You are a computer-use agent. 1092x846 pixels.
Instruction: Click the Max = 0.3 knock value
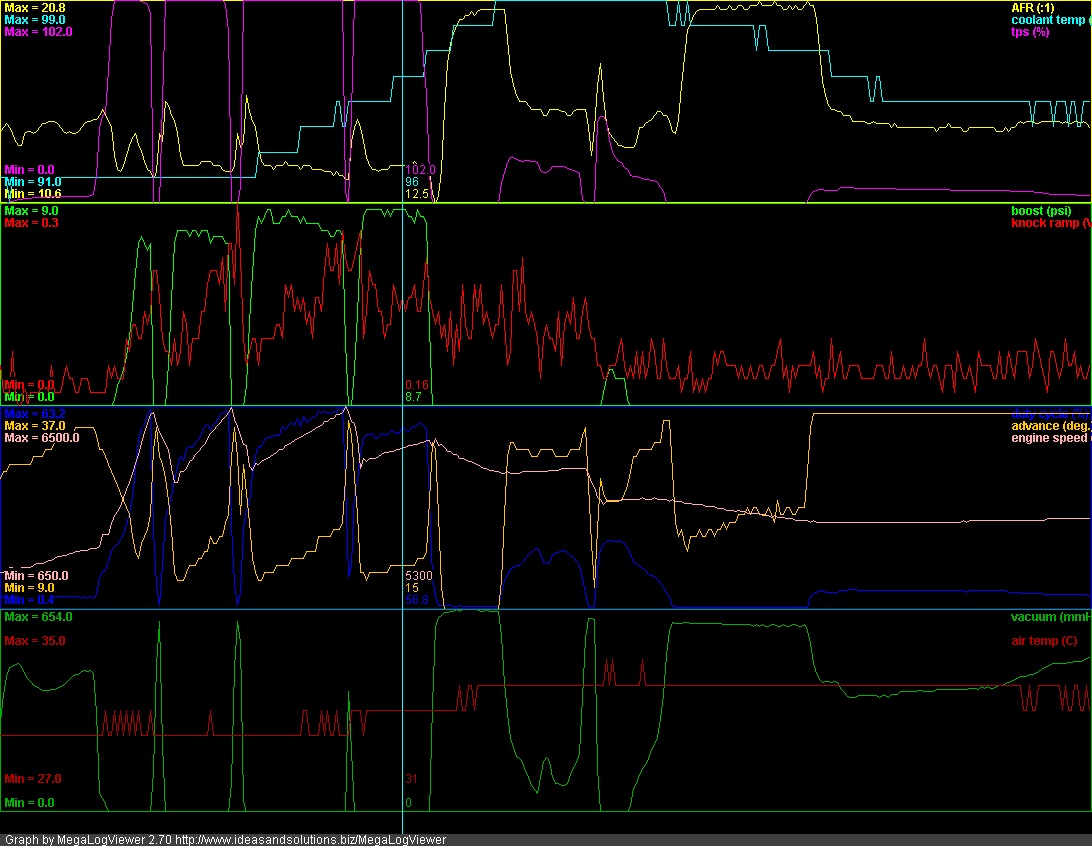click(x=31, y=223)
